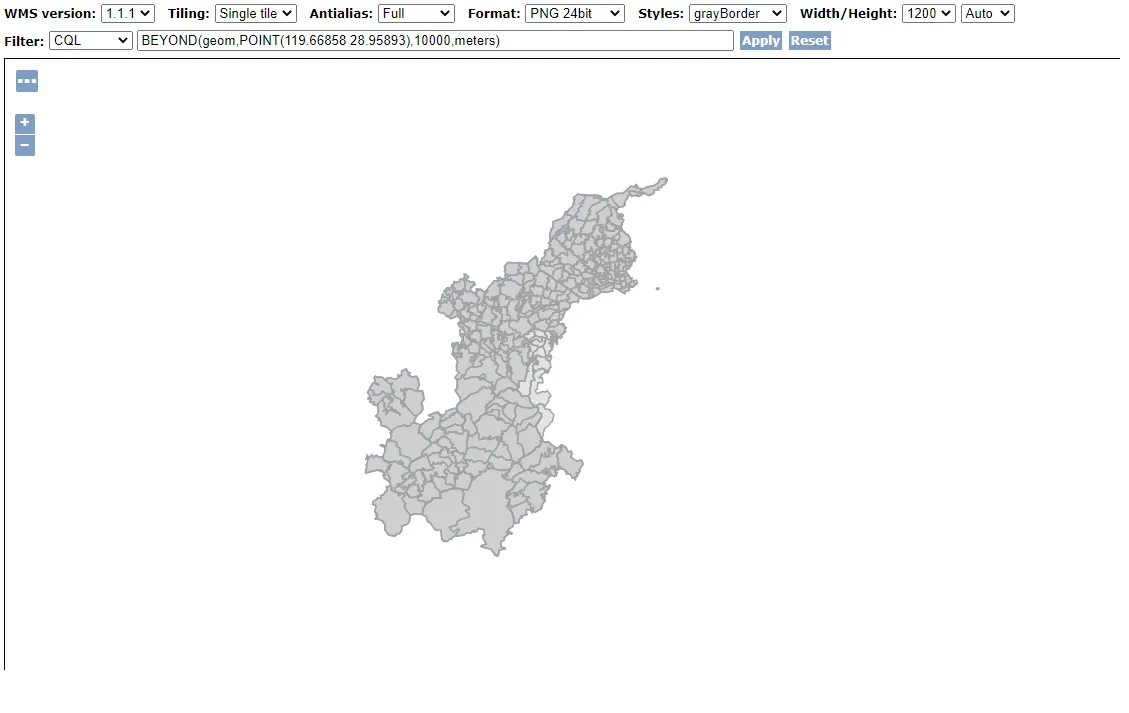Click into the BEYOND filter expression field
The width and height of the screenshot is (1129, 713).
click(435, 41)
